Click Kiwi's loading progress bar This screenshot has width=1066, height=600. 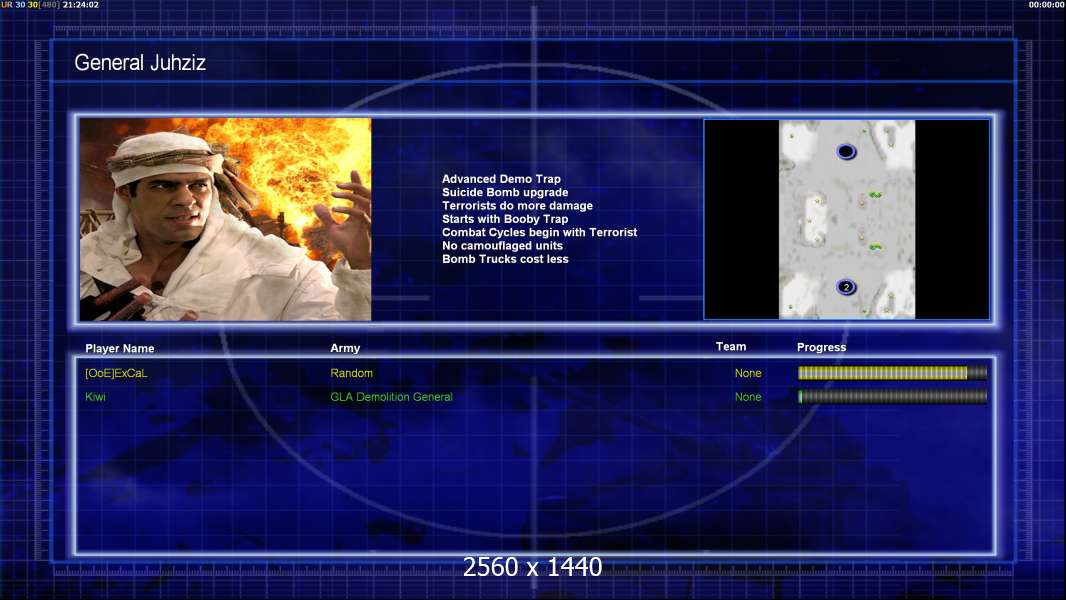click(893, 397)
